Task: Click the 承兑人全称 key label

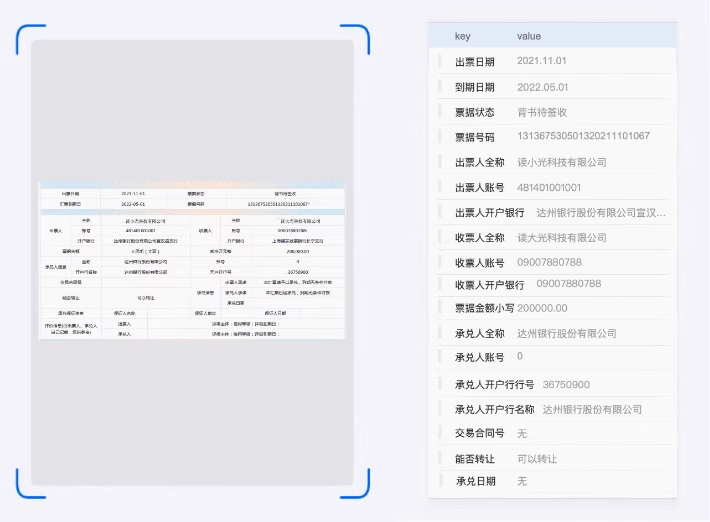Action: (480, 334)
